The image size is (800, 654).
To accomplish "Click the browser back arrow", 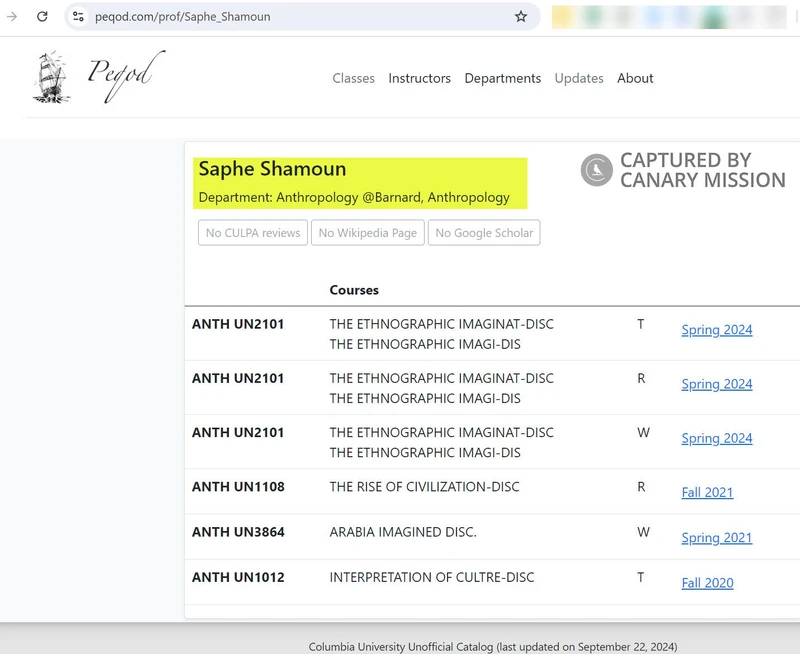I will coord(12,15).
